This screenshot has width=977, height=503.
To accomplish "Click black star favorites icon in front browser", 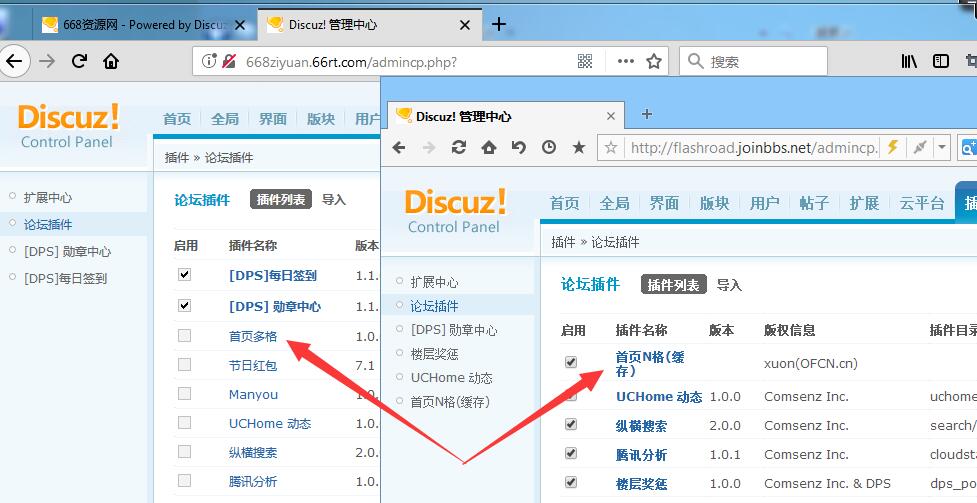I will (x=579, y=147).
